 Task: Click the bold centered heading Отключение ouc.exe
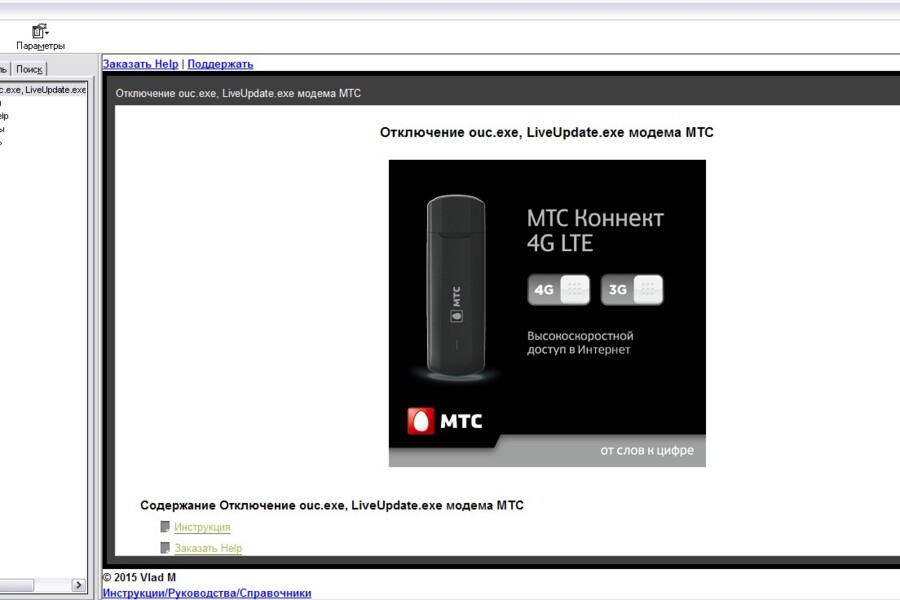pos(546,133)
